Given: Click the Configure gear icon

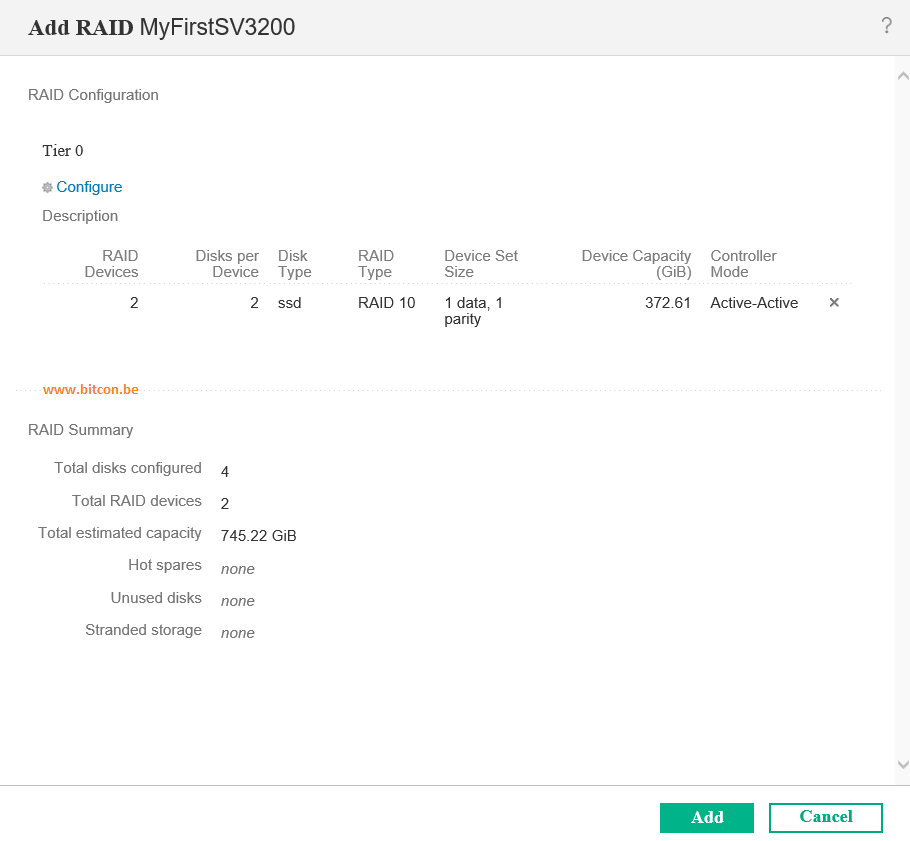Looking at the screenshot, I should pos(48,187).
